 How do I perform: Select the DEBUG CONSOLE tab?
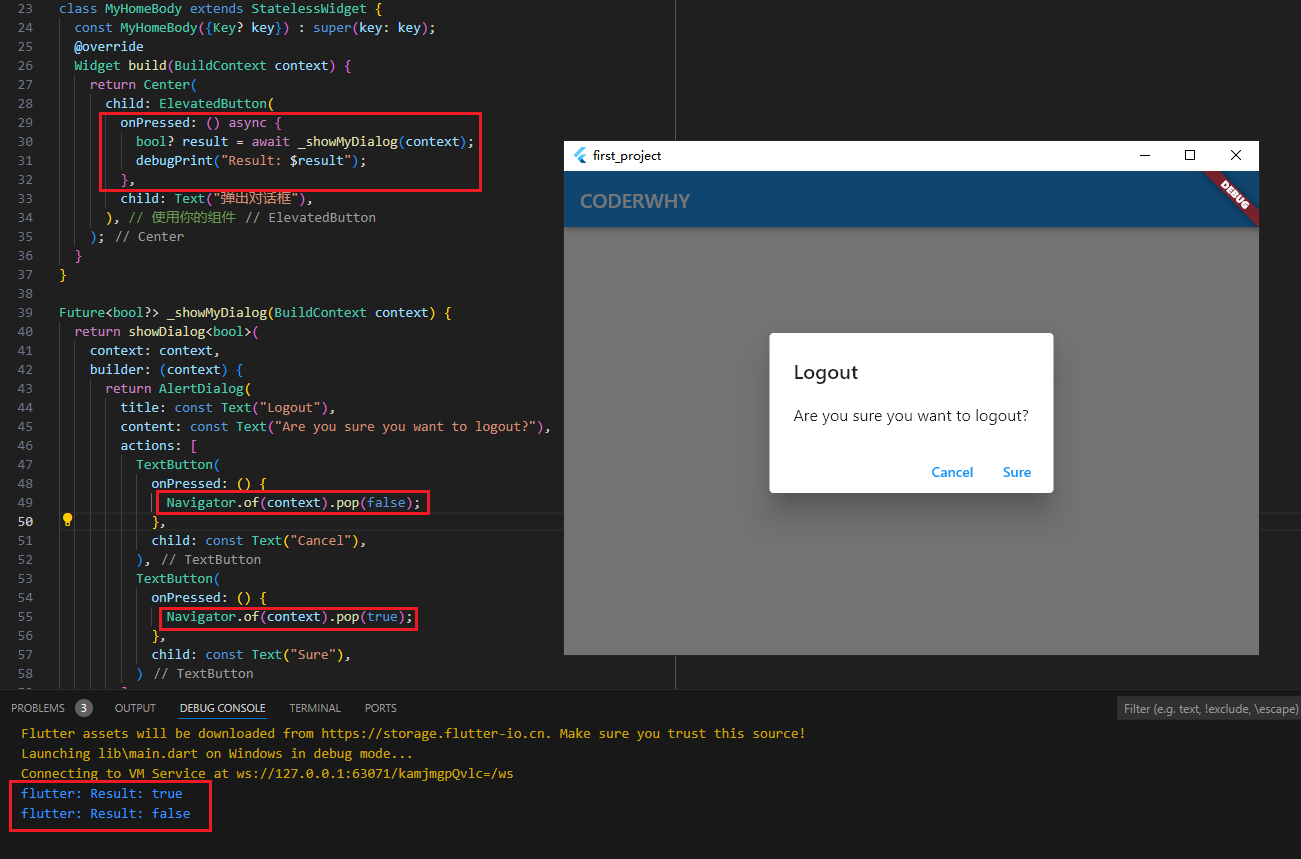223,708
